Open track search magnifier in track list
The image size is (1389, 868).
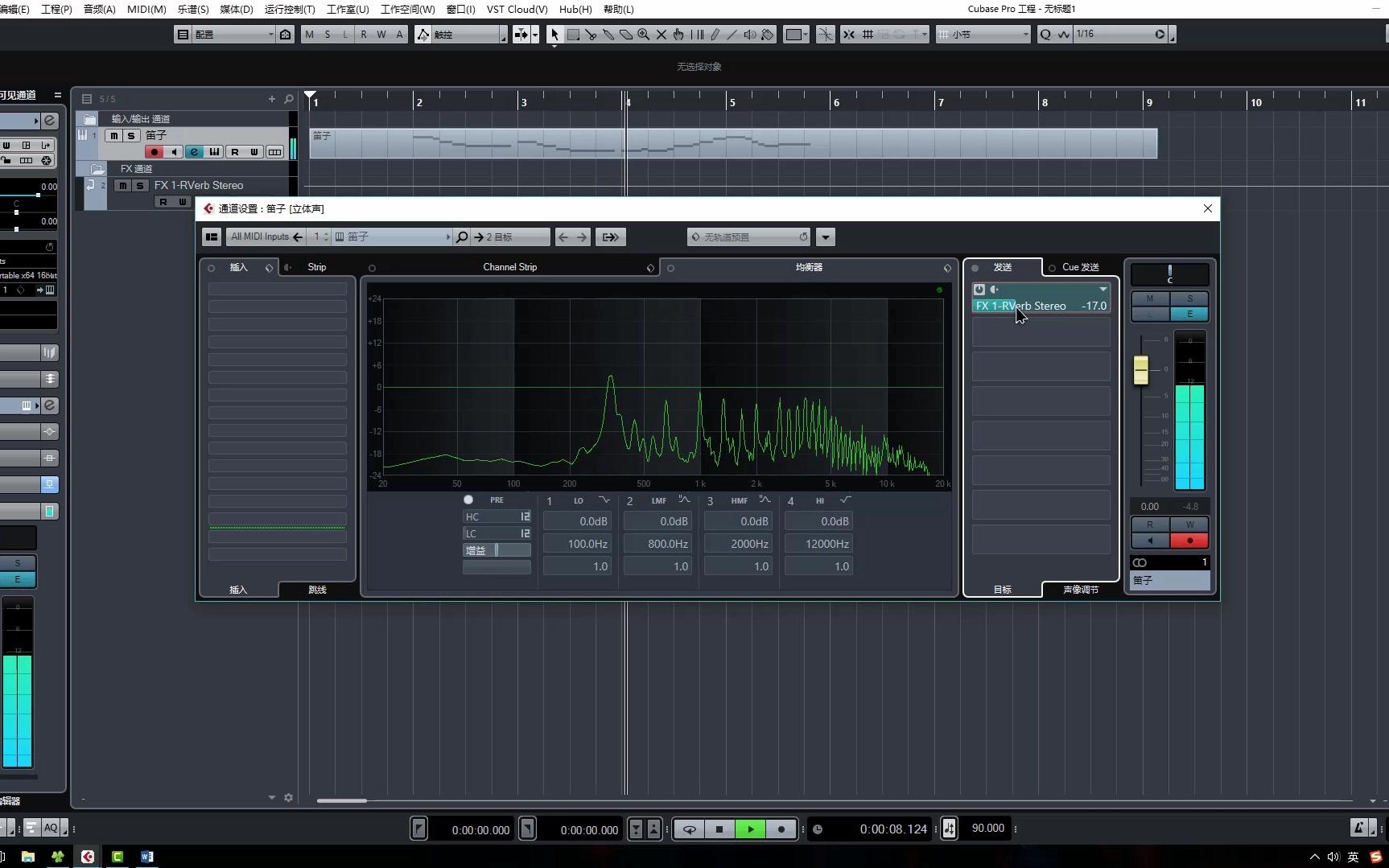tap(289, 99)
